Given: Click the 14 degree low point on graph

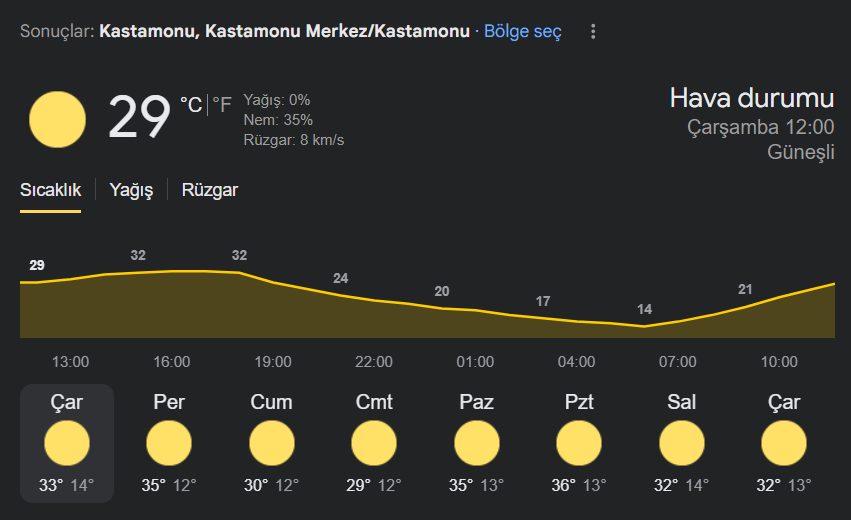Looking at the screenshot, I should point(644,309).
